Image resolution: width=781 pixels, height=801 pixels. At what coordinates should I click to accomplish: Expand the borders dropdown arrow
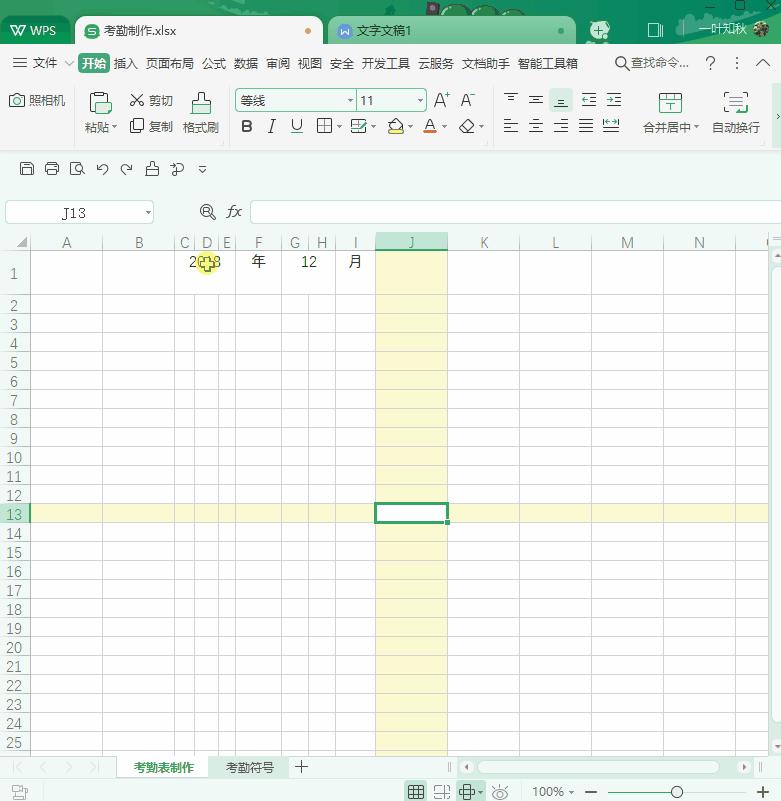click(x=339, y=126)
